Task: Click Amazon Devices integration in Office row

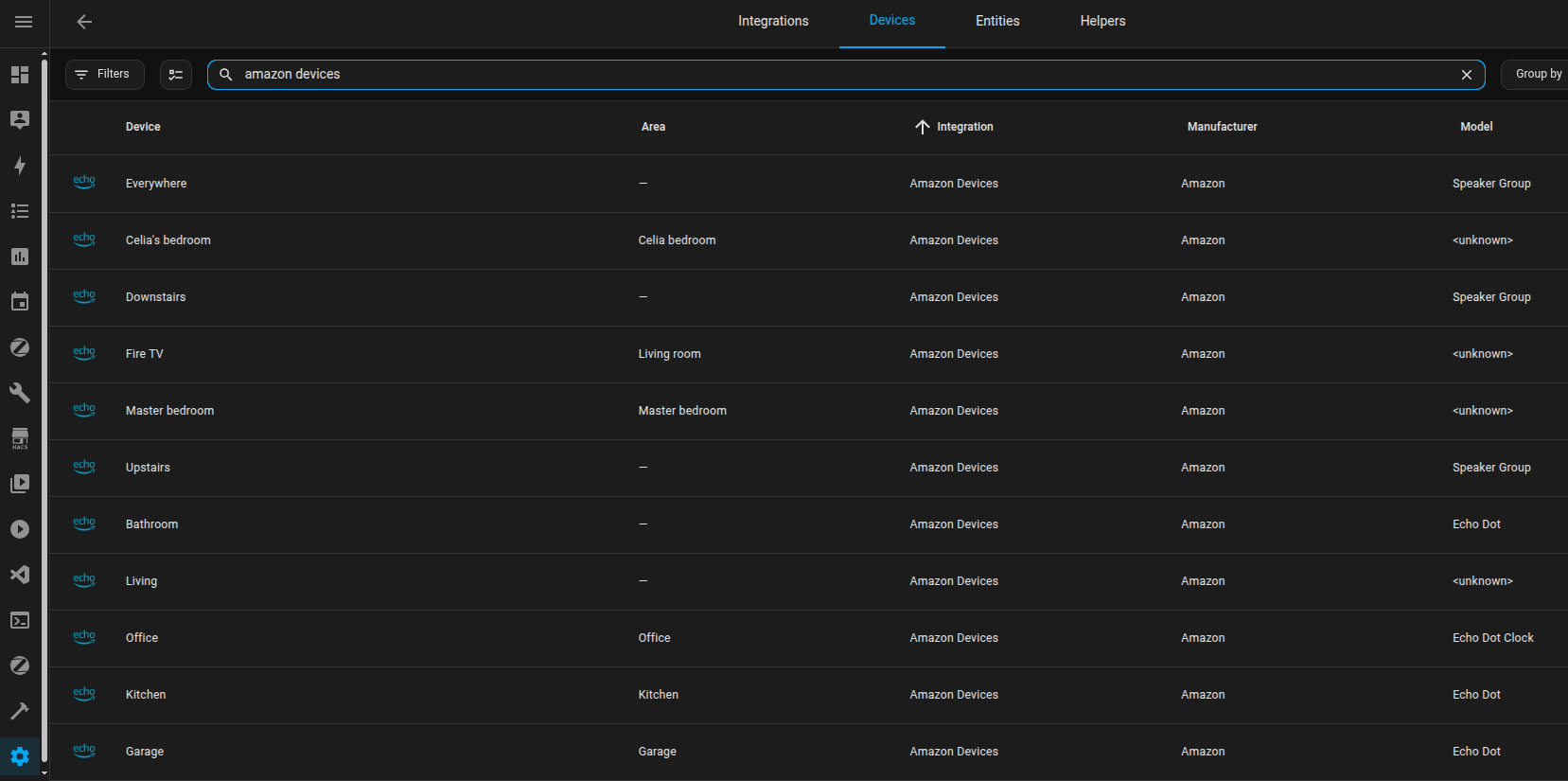Action: [954, 638]
